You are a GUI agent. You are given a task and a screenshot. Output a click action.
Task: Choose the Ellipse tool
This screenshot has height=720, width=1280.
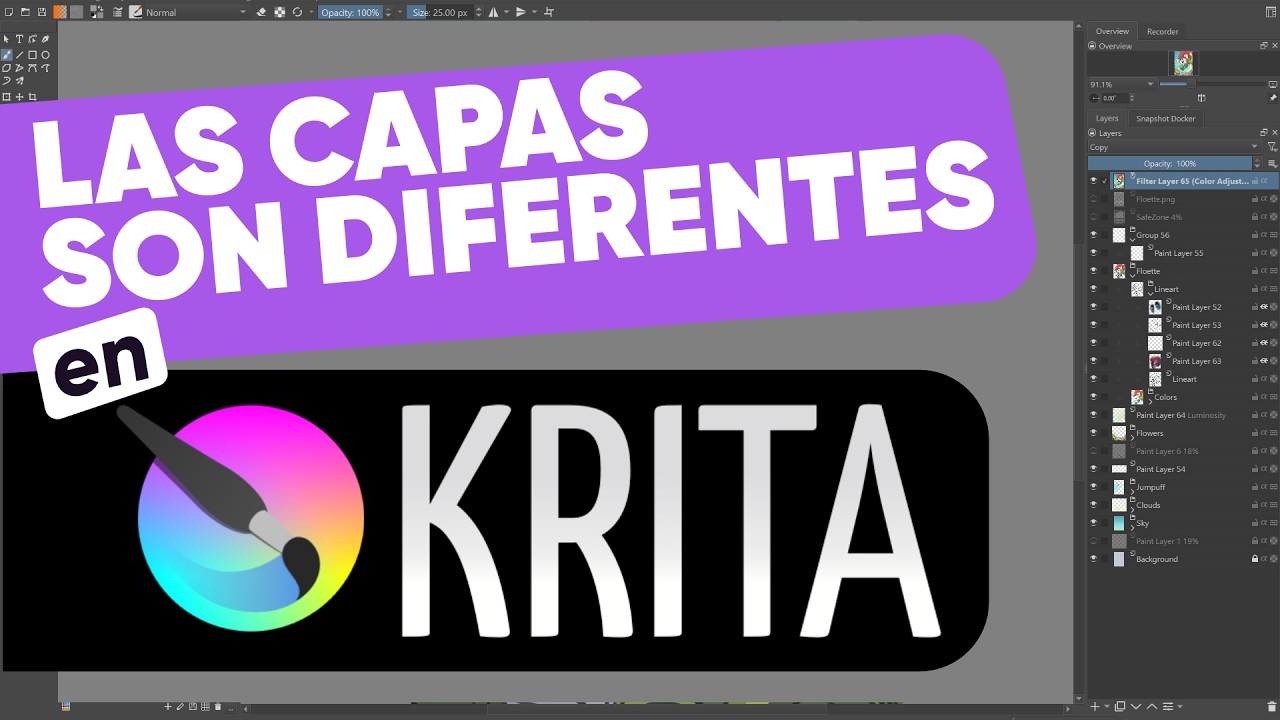(45, 55)
